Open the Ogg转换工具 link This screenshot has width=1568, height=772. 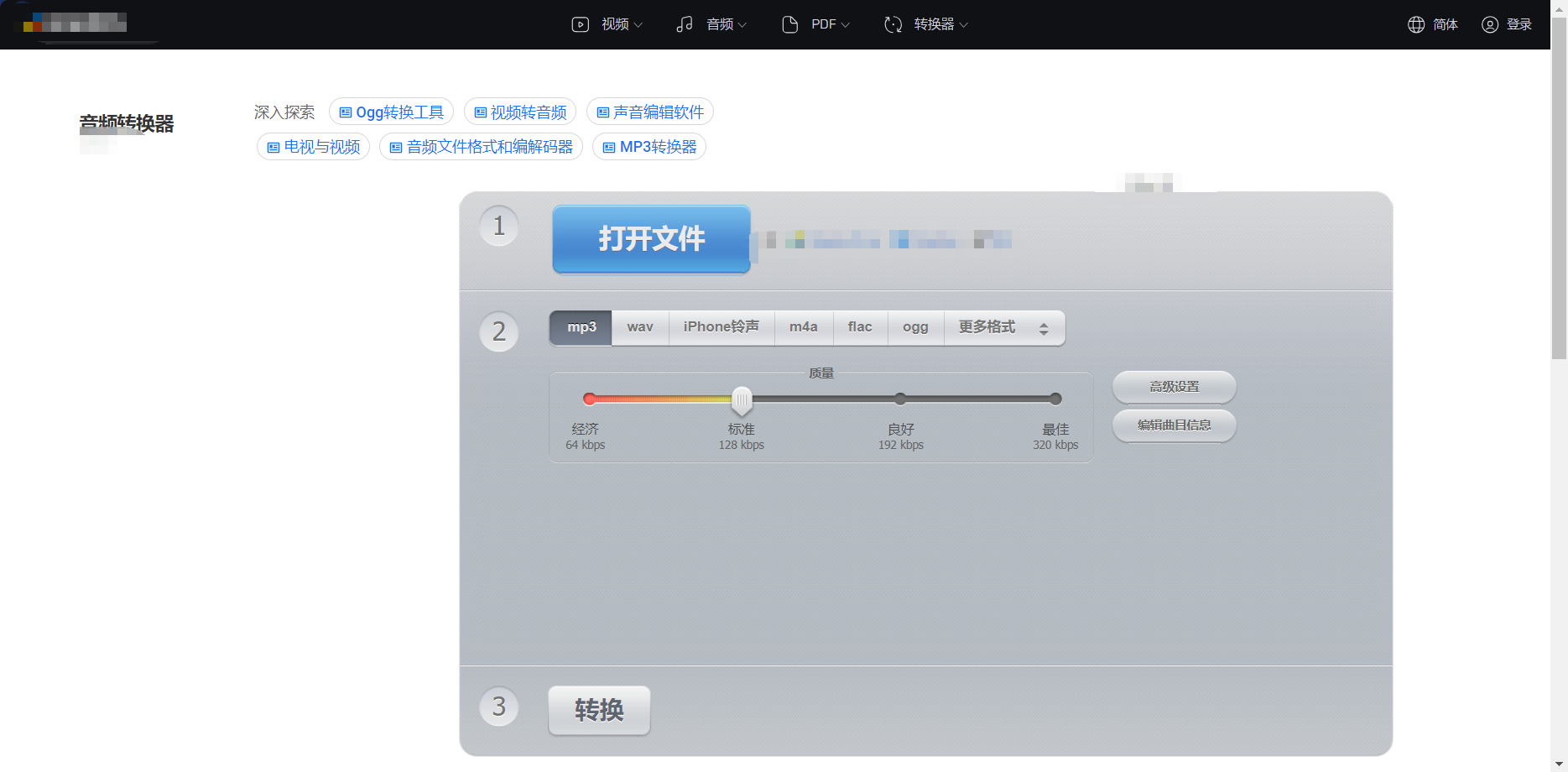(391, 112)
